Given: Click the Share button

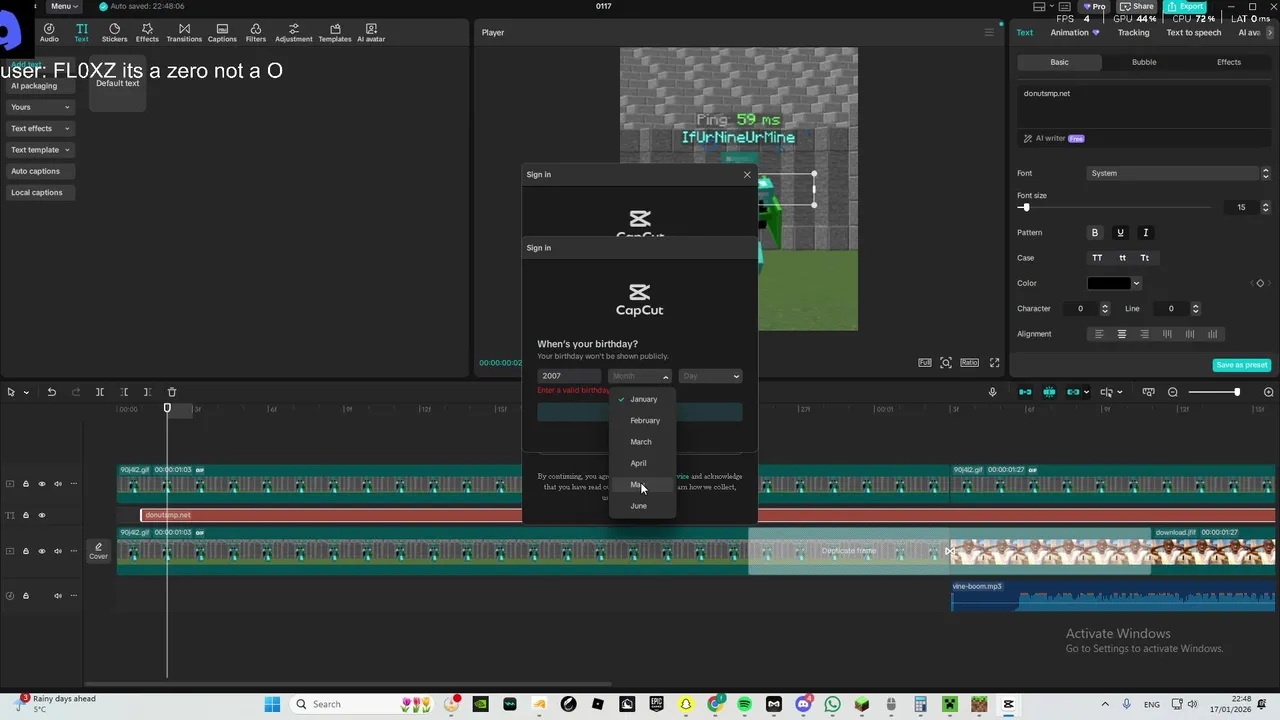Looking at the screenshot, I should [x=1137, y=6].
